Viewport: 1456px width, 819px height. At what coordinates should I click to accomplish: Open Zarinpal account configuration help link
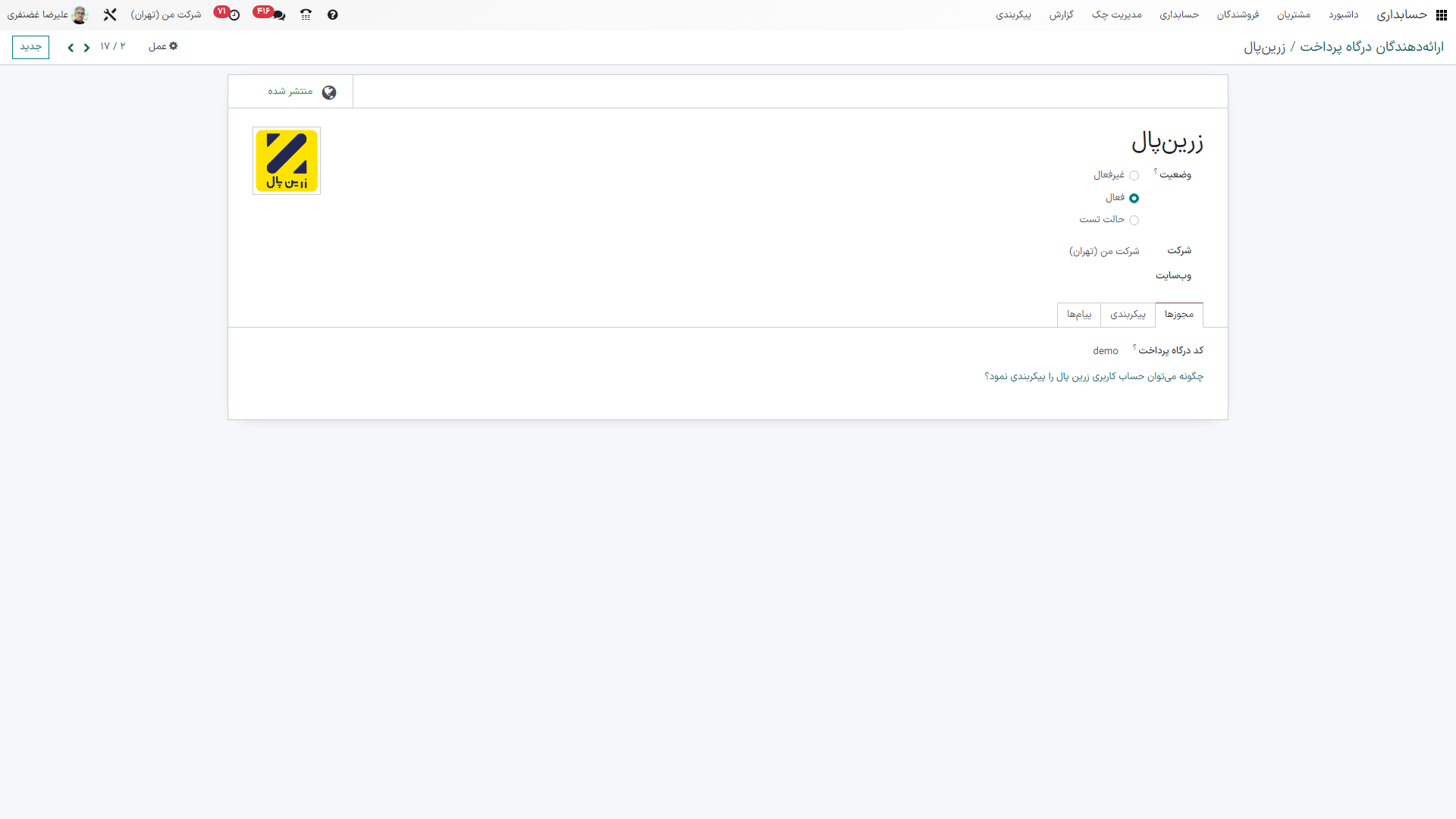tap(1094, 377)
